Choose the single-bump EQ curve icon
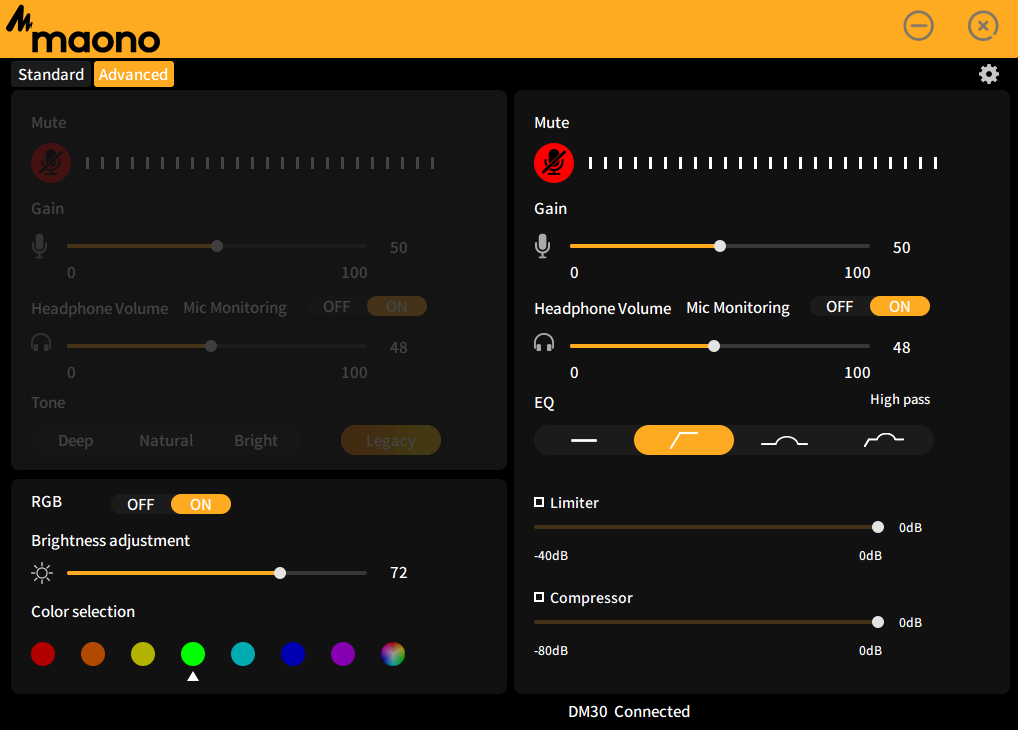Image resolution: width=1018 pixels, height=730 pixels. pos(784,440)
